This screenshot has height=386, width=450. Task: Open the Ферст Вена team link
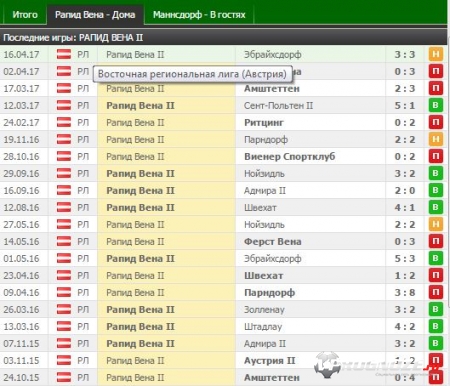(x=273, y=242)
